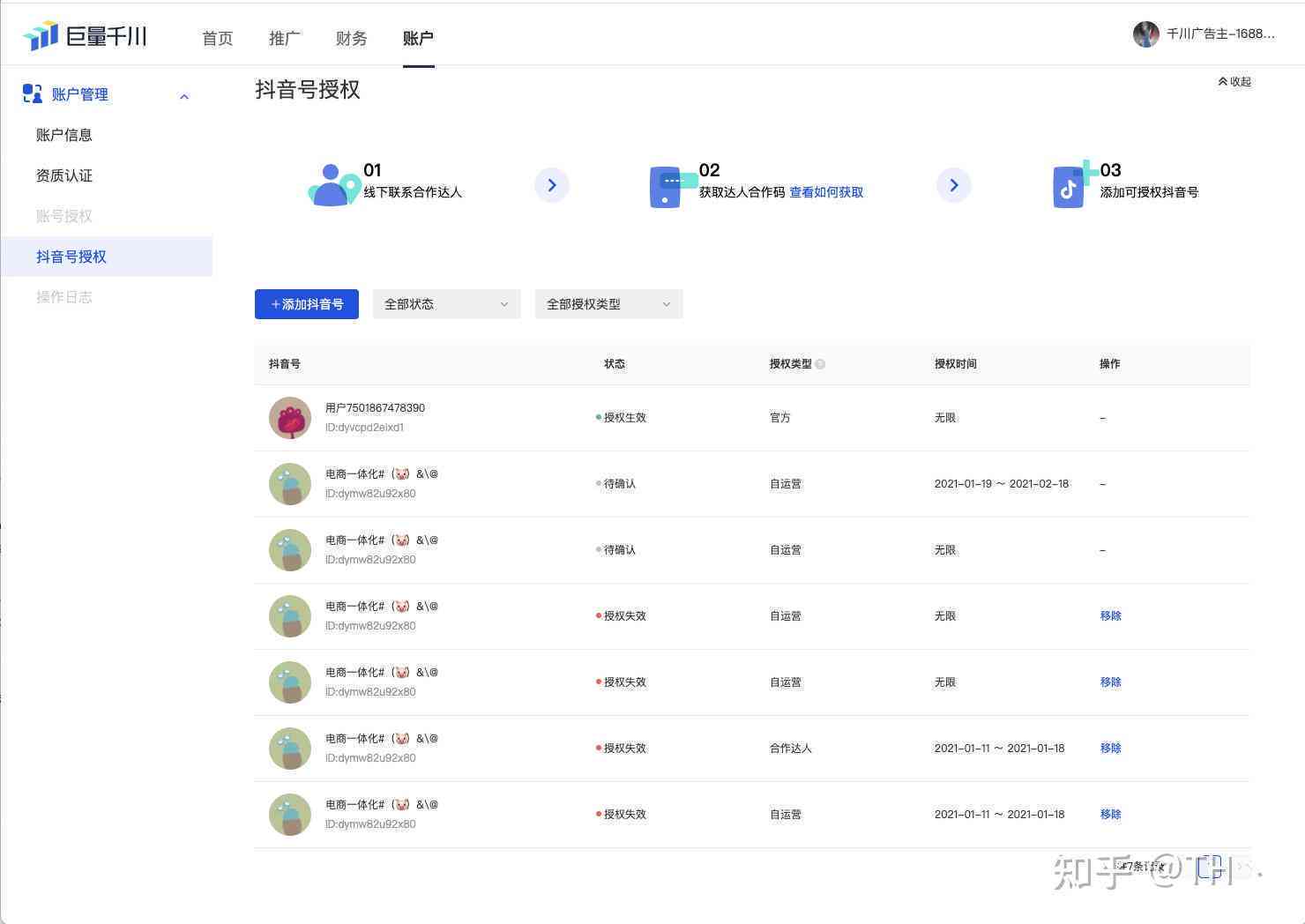Image resolution: width=1305 pixels, height=924 pixels.
Task: Click the user avatar in header
Action: (x=1145, y=34)
